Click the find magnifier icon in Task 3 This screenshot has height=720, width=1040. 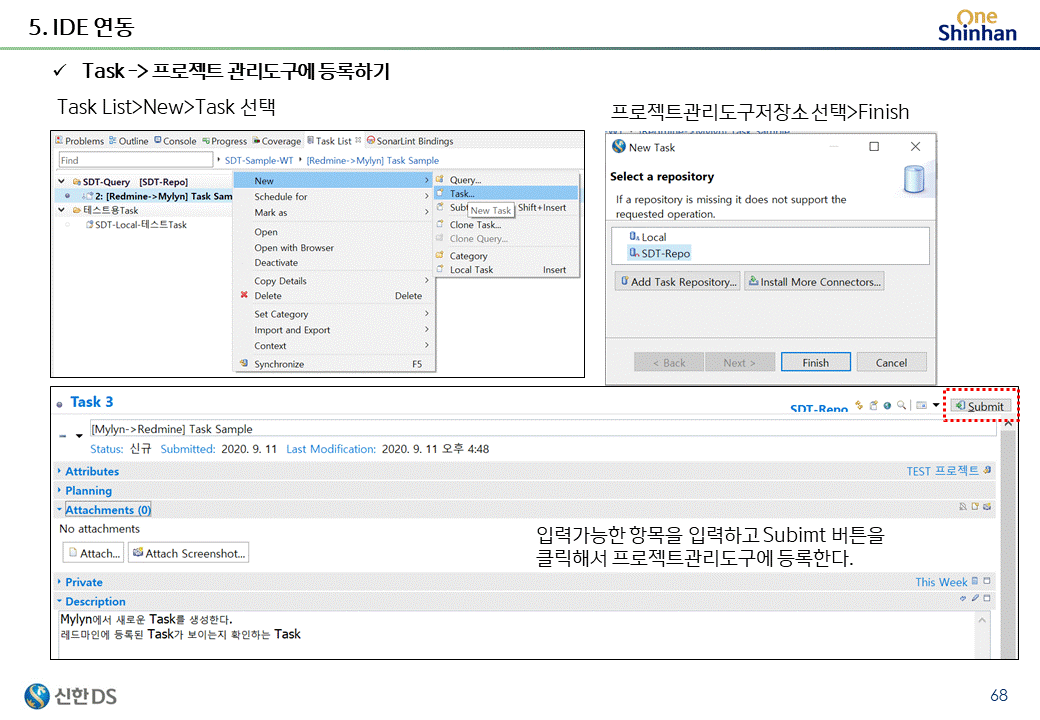pos(901,405)
